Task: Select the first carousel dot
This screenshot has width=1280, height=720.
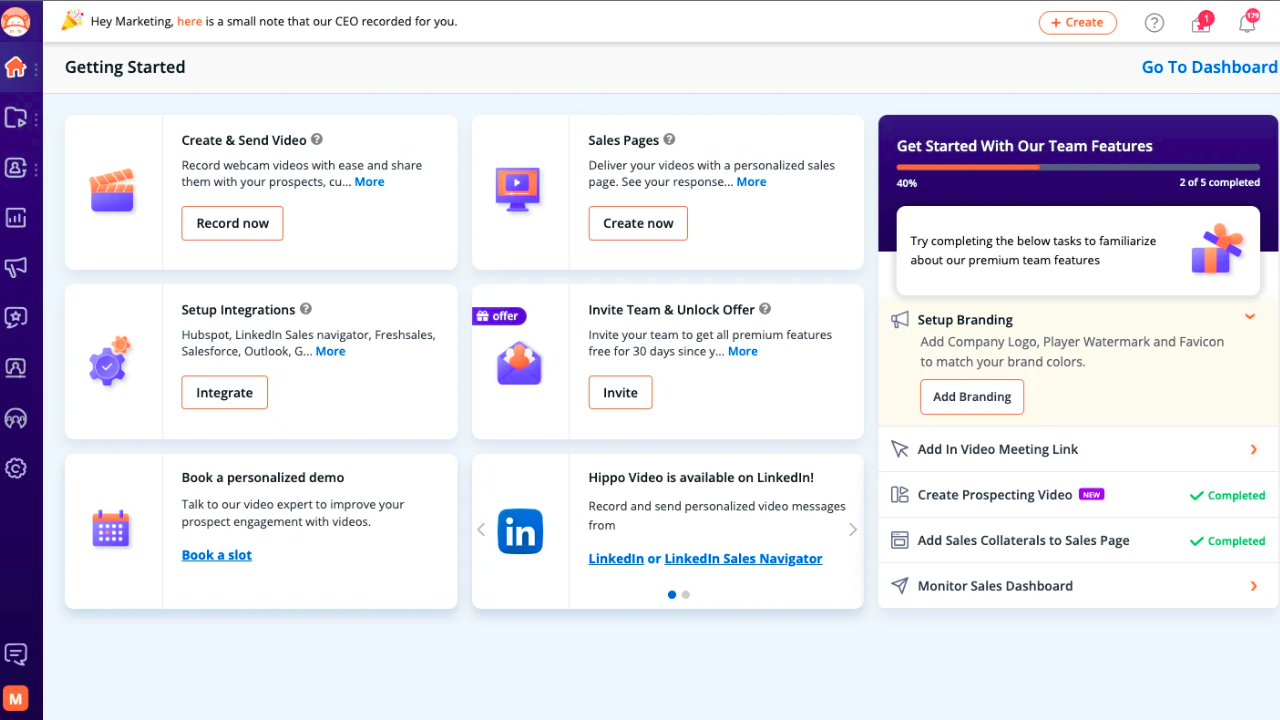Action: (x=672, y=594)
